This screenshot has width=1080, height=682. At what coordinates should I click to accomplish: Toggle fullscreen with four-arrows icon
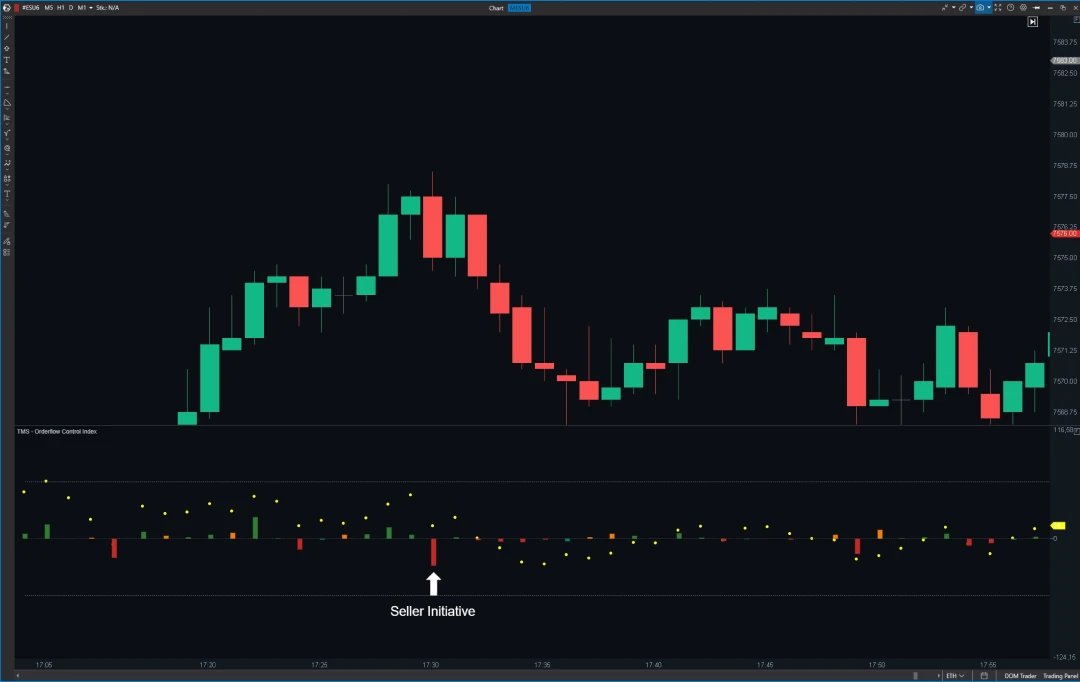click(997, 8)
